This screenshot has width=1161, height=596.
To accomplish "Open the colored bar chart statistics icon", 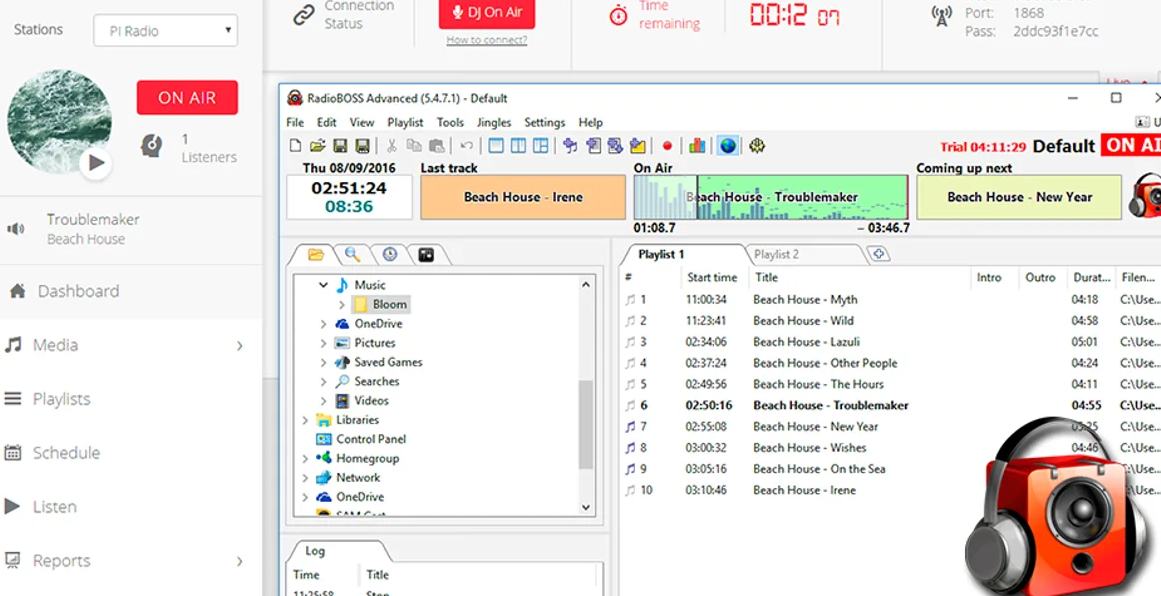I will (x=697, y=146).
